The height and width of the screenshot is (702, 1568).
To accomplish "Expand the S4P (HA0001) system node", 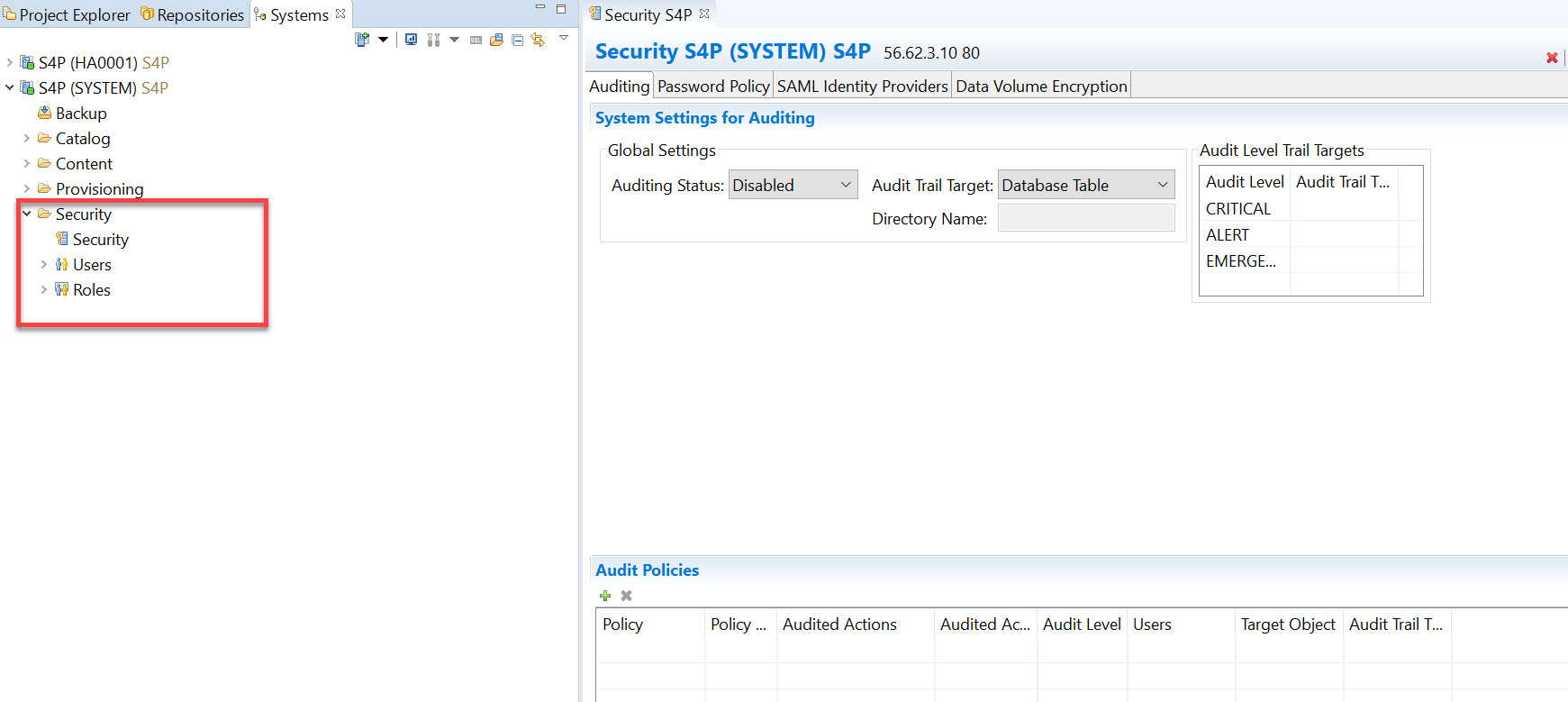I will pyautogui.click(x=10, y=62).
